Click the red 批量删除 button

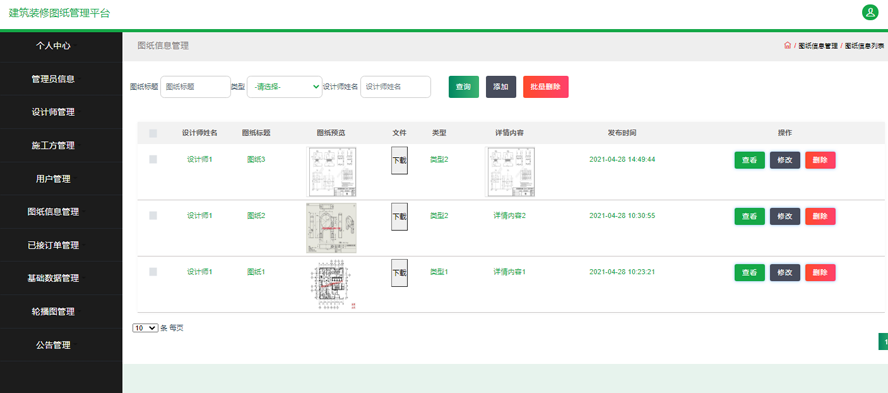(545, 87)
